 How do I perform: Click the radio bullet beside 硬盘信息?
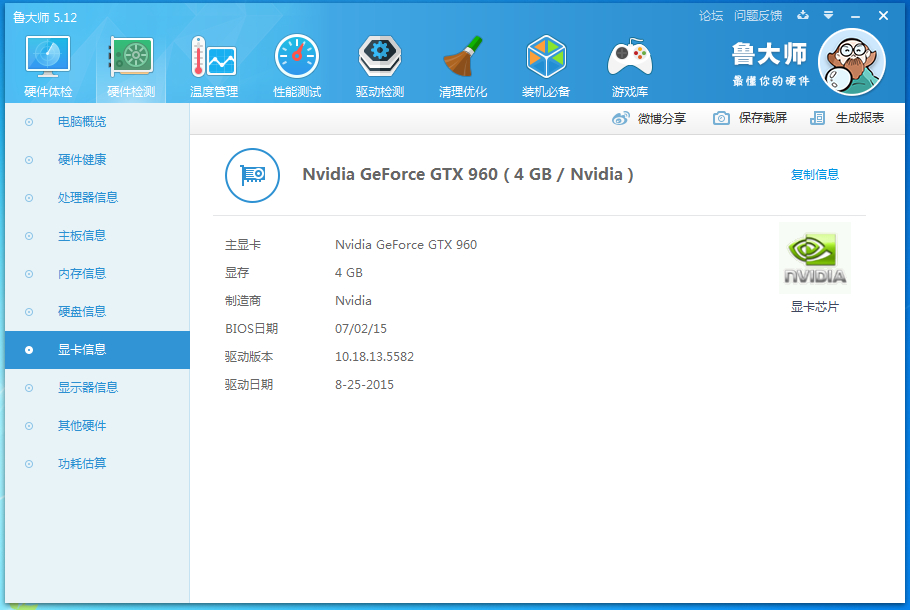click(x=29, y=312)
